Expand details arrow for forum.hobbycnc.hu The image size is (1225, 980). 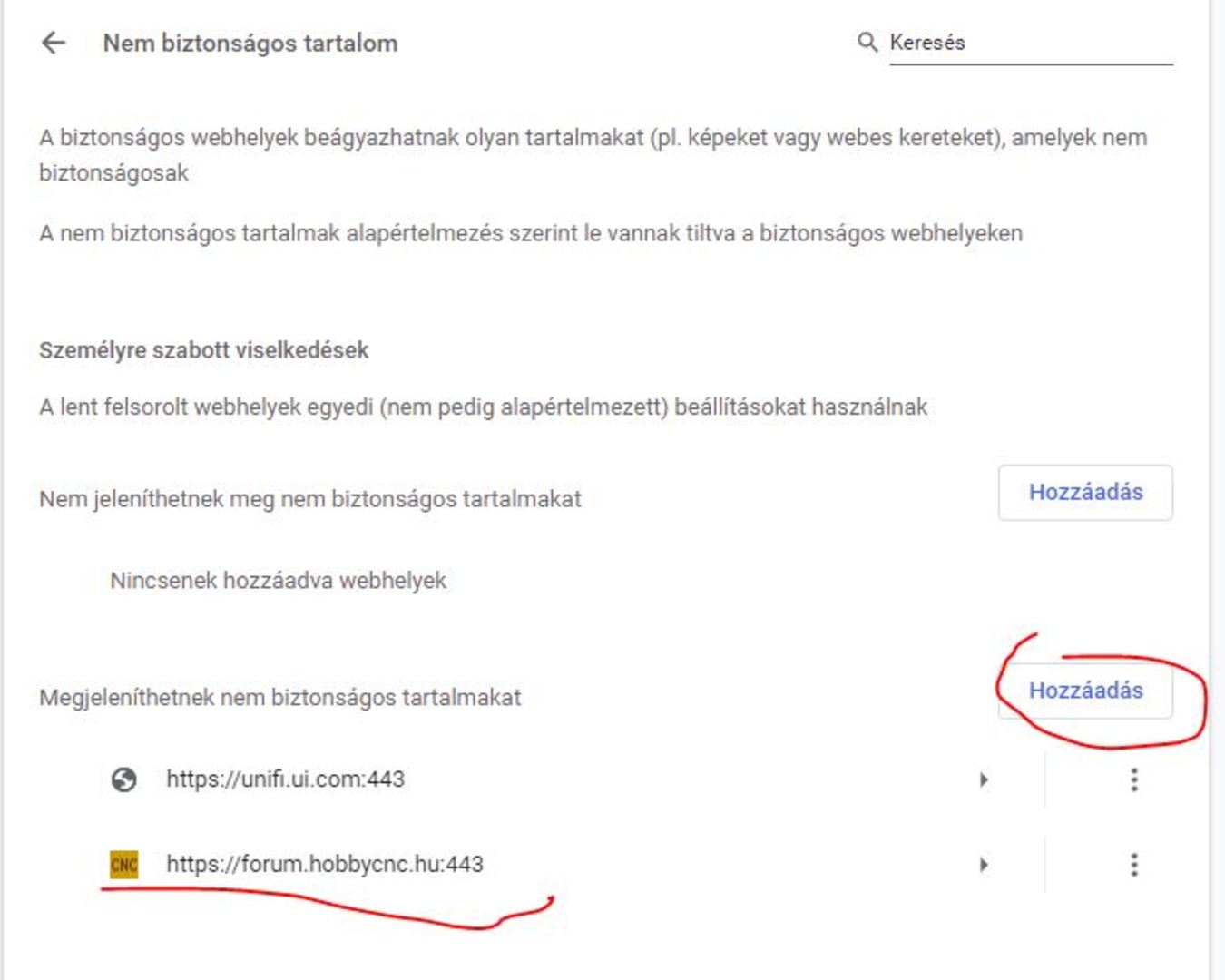tap(984, 865)
